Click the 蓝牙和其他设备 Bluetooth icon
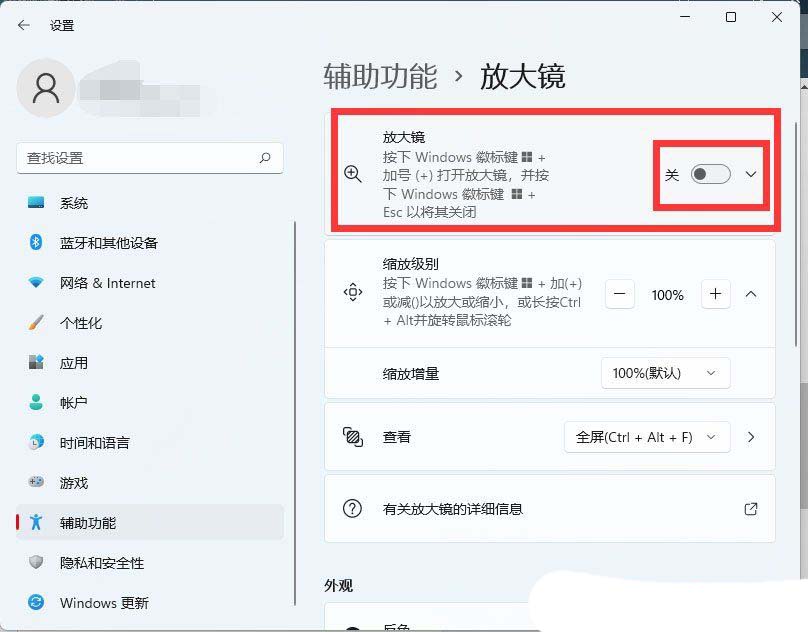 coord(36,243)
